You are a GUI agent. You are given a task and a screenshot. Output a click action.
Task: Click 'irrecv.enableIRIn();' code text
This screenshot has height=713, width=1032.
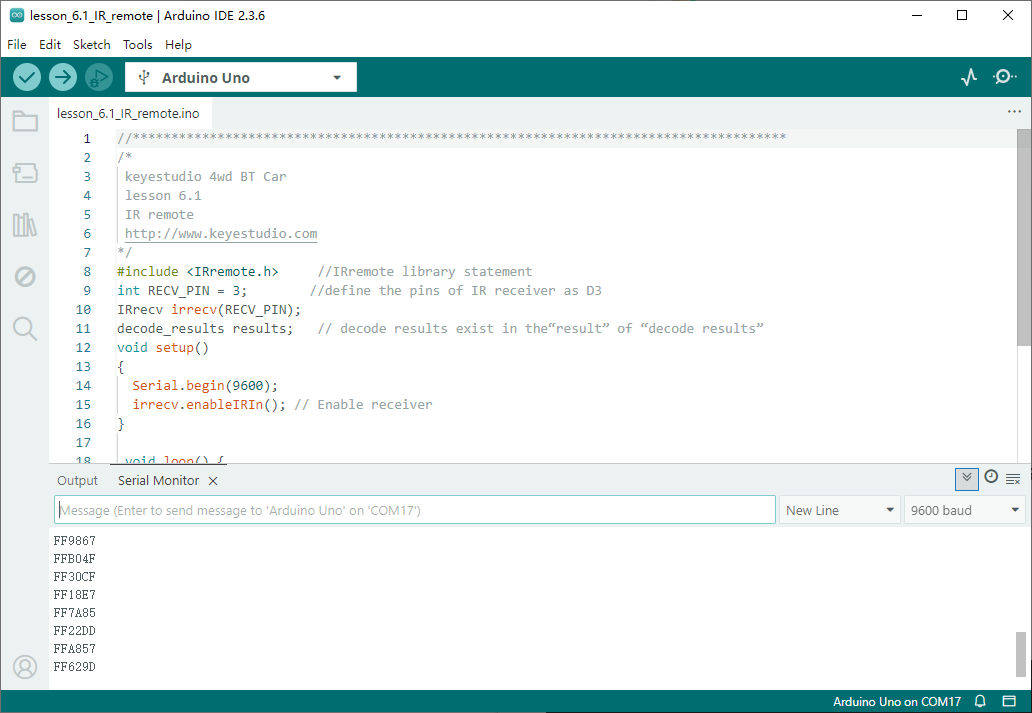(209, 405)
